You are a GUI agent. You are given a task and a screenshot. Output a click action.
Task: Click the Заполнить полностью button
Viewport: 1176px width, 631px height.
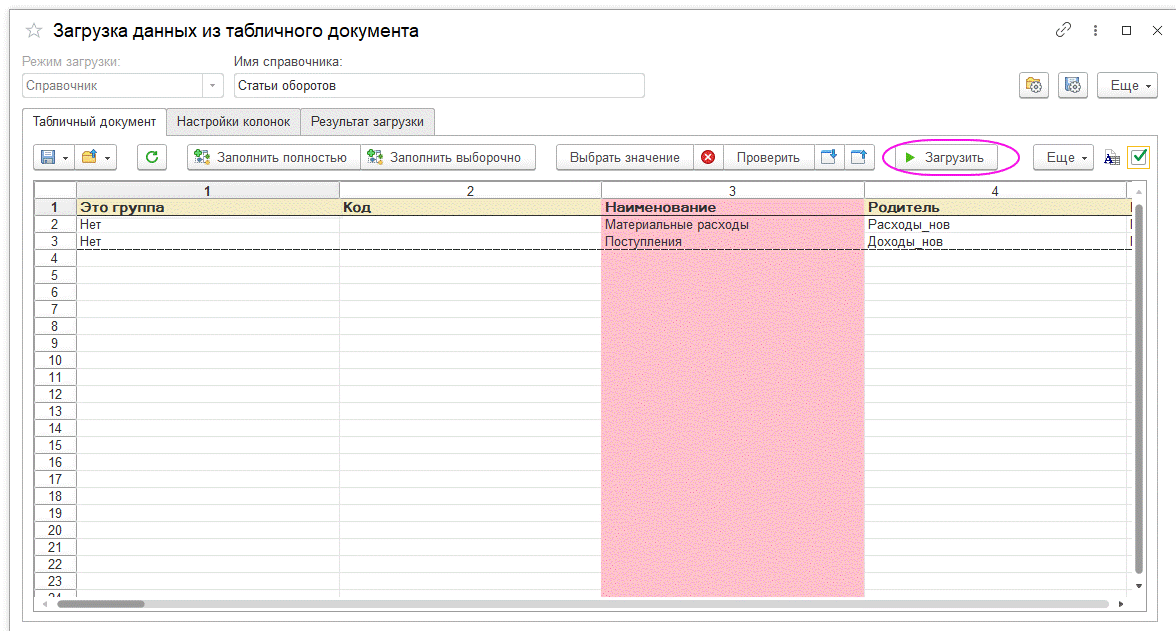coord(273,157)
